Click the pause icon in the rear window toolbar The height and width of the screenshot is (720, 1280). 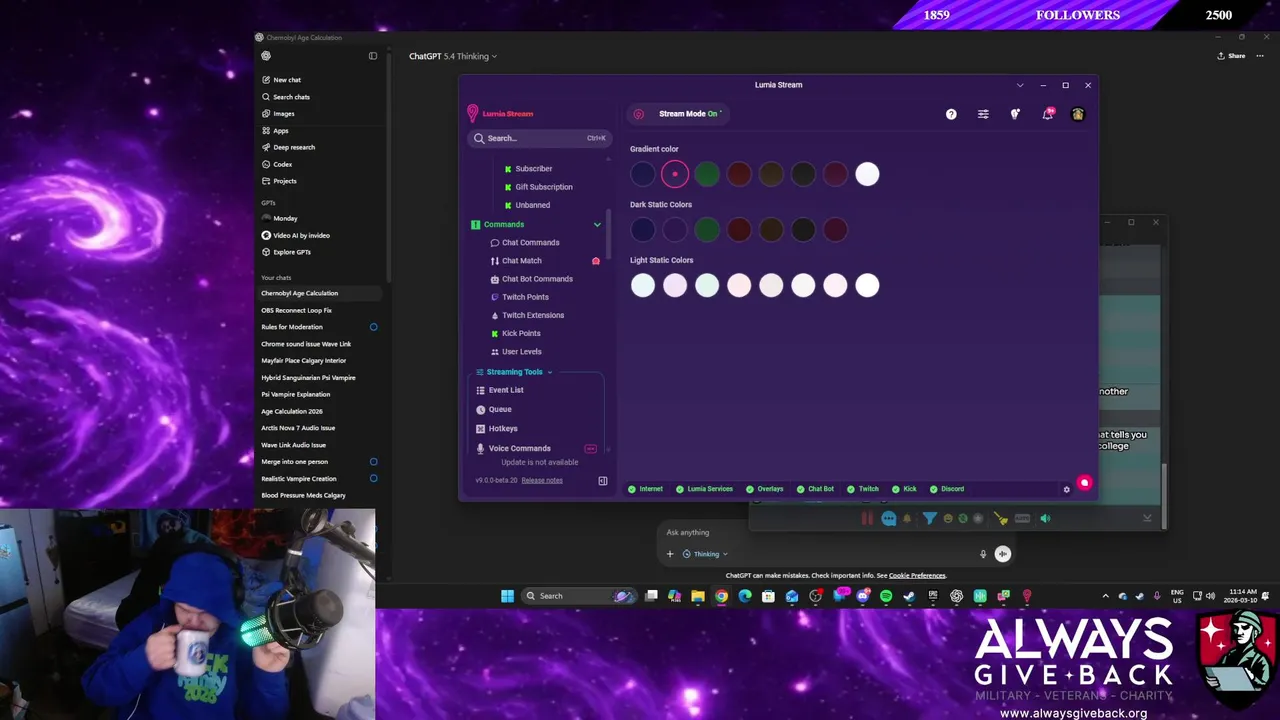click(867, 518)
